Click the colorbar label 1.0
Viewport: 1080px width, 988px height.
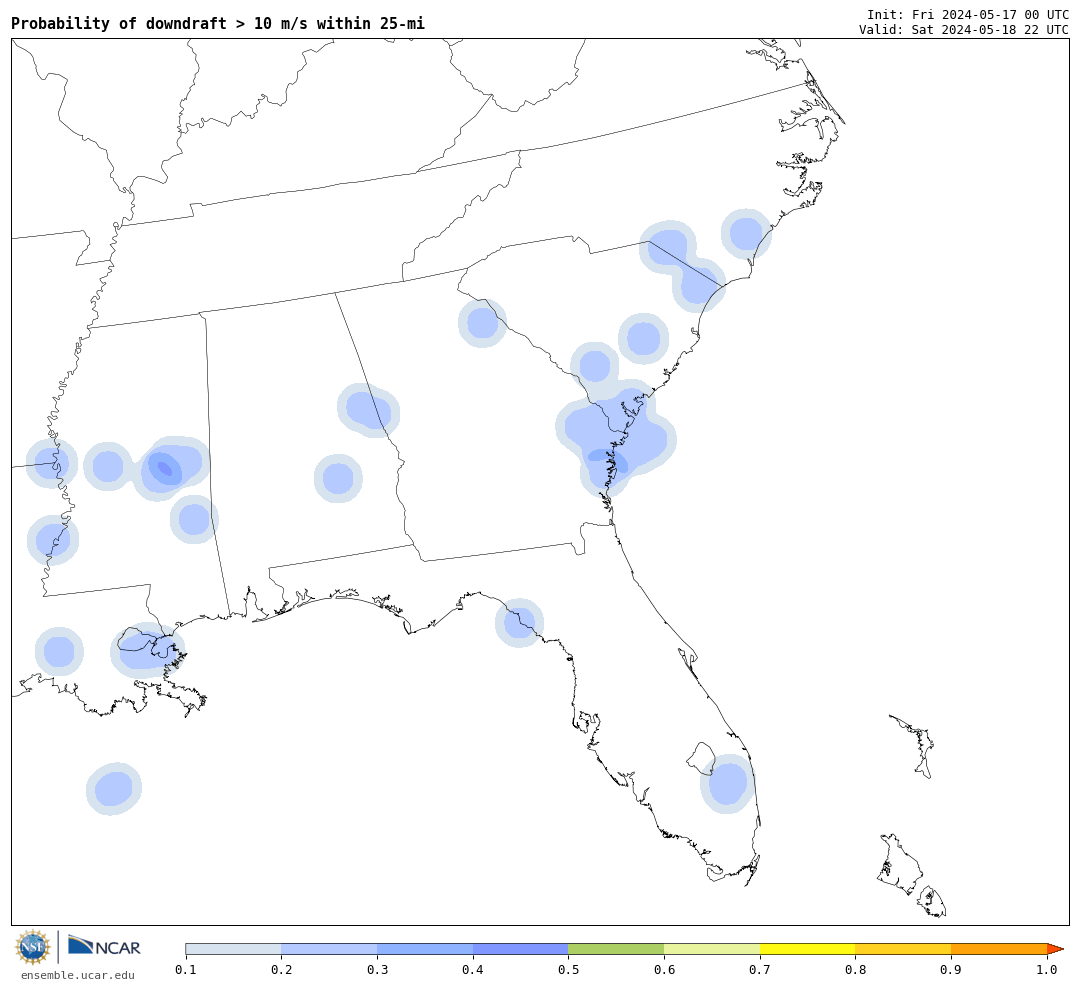click(1047, 970)
